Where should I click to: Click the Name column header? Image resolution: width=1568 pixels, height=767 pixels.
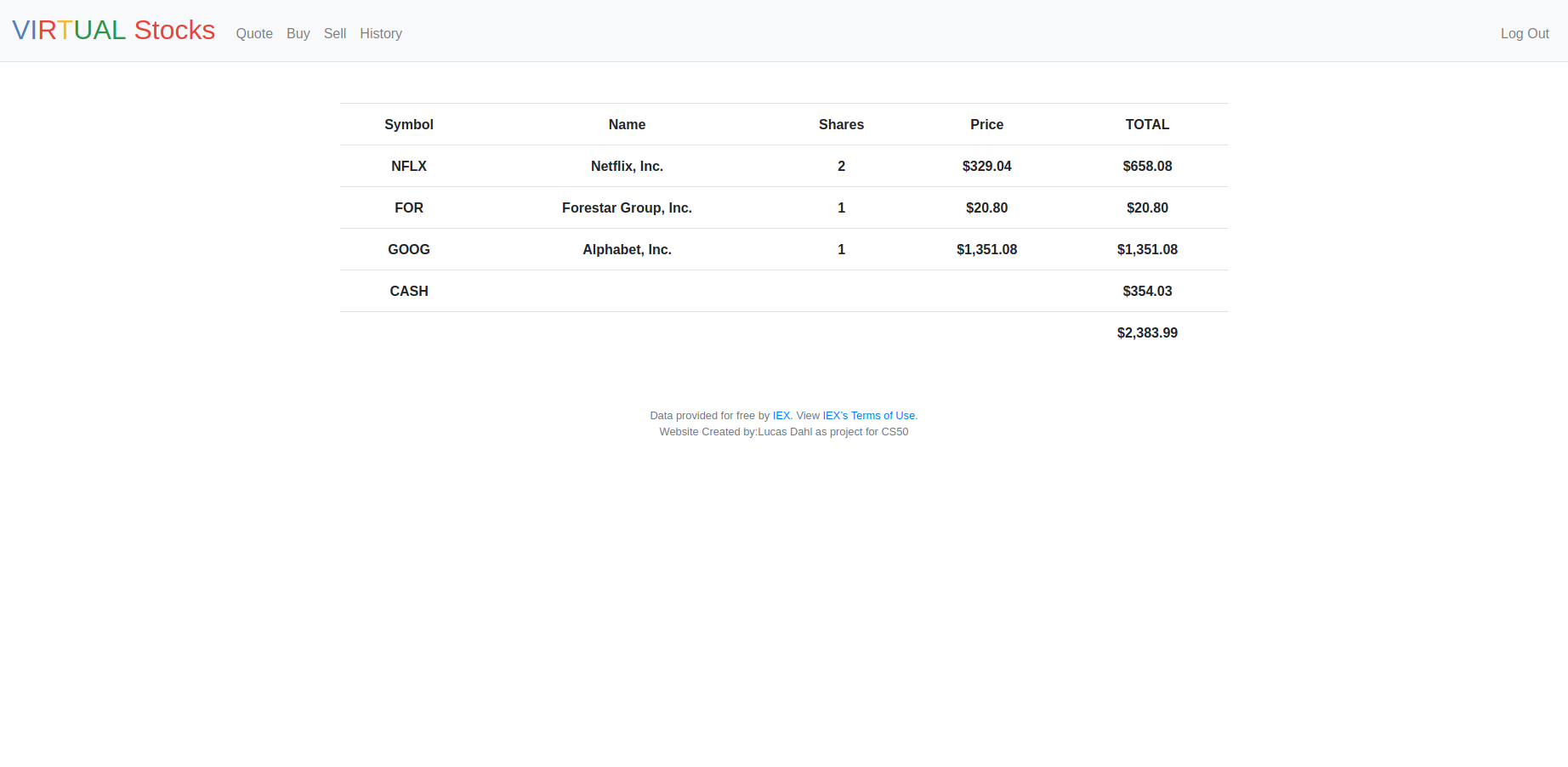(627, 124)
